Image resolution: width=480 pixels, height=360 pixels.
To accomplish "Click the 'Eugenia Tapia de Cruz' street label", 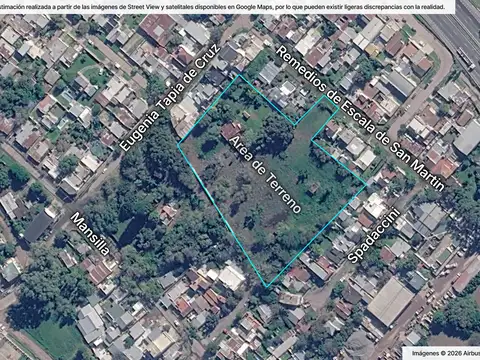I will (x=170, y=97).
